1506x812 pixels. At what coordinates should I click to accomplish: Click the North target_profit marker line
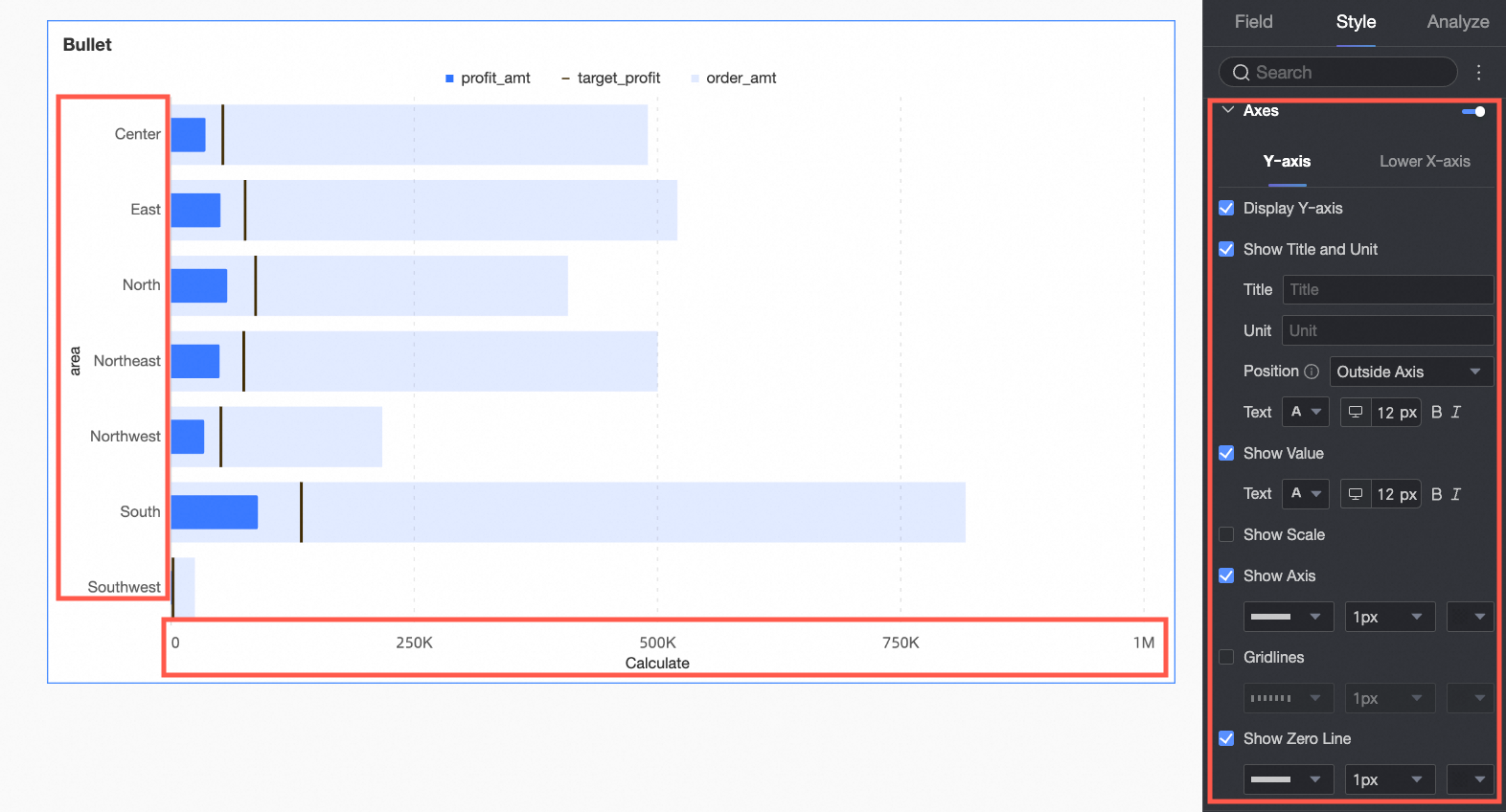(255, 285)
